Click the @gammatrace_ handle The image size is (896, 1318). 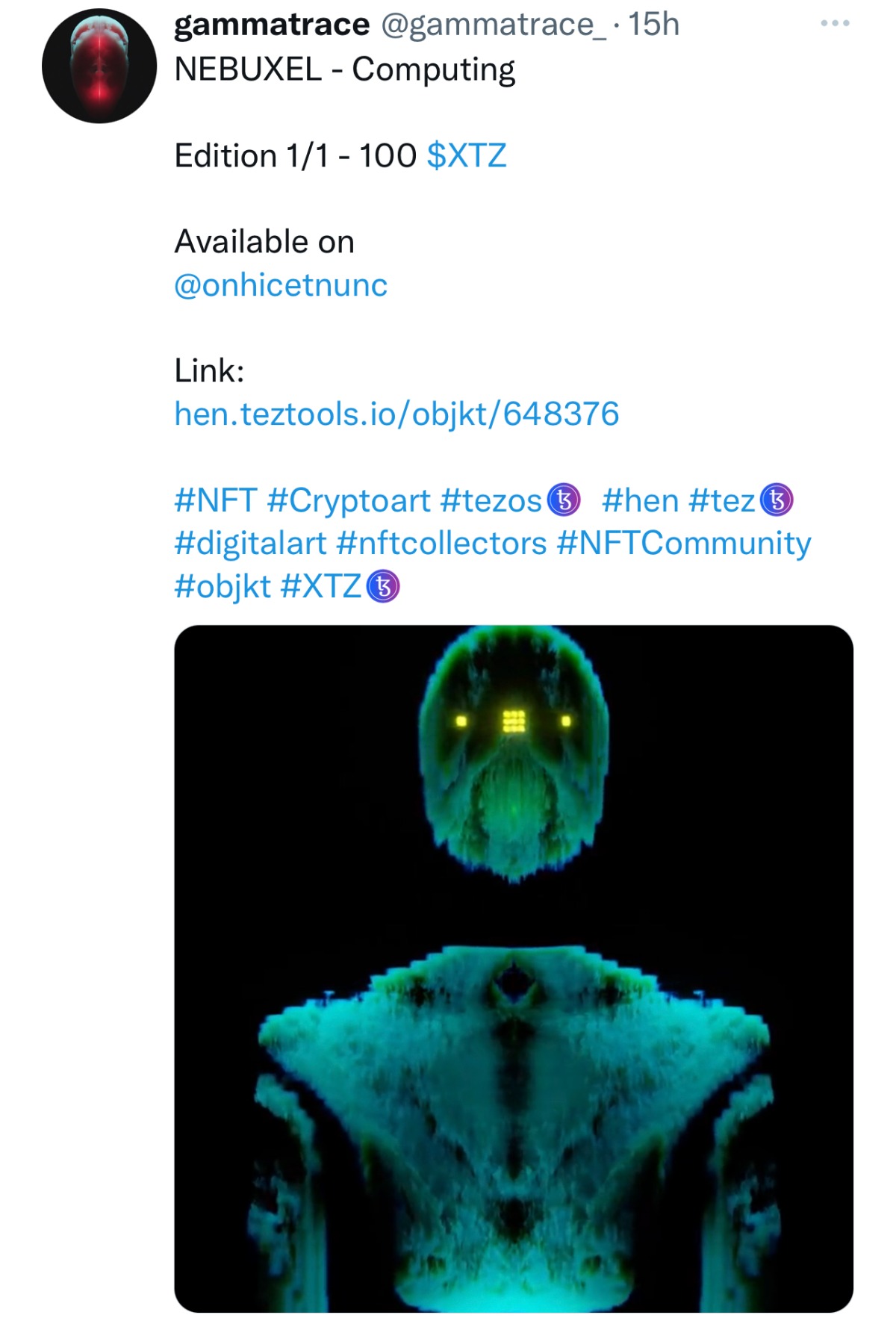[x=494, y=25]
